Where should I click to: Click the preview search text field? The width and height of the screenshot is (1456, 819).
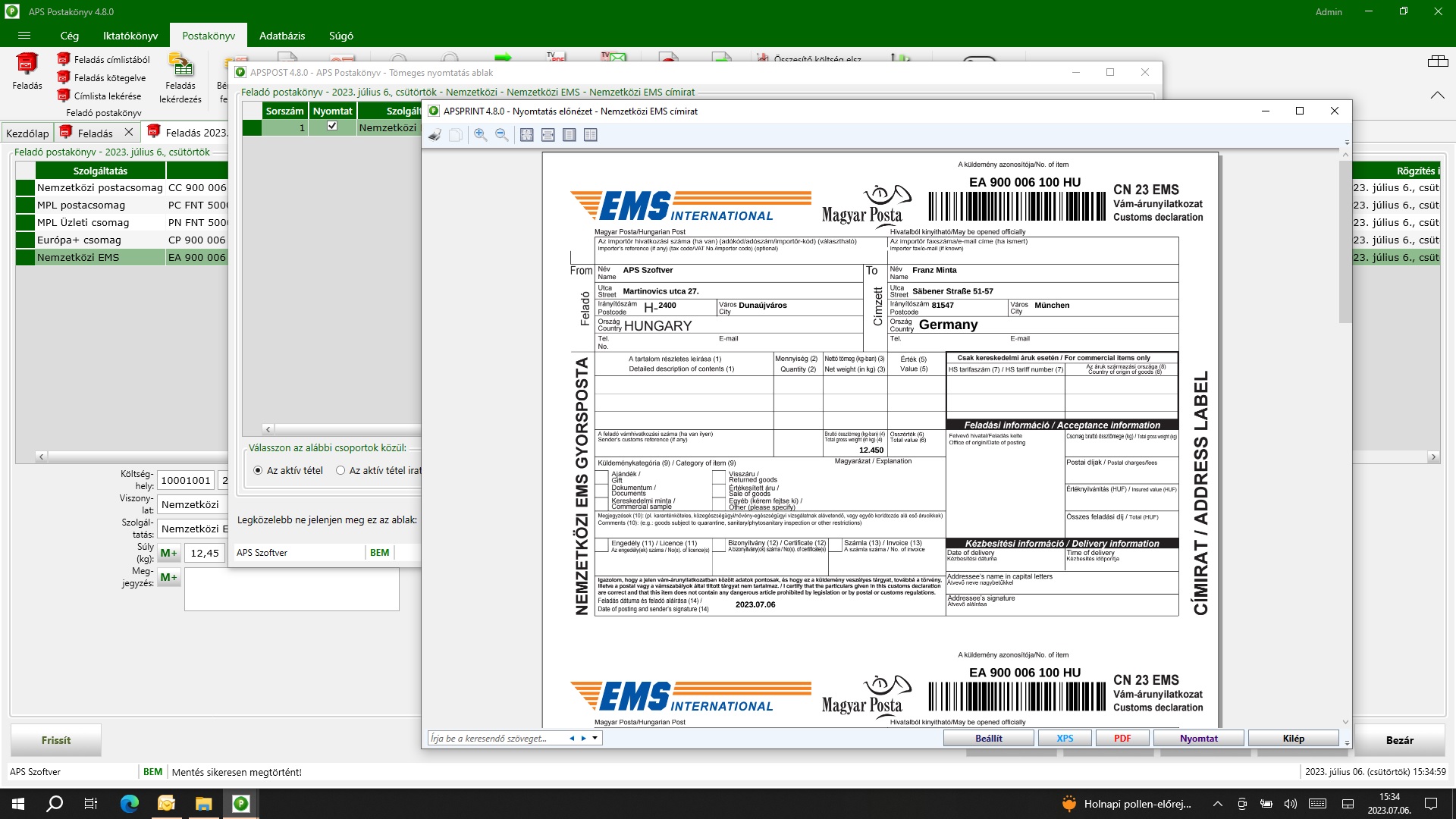click(497, 739)
